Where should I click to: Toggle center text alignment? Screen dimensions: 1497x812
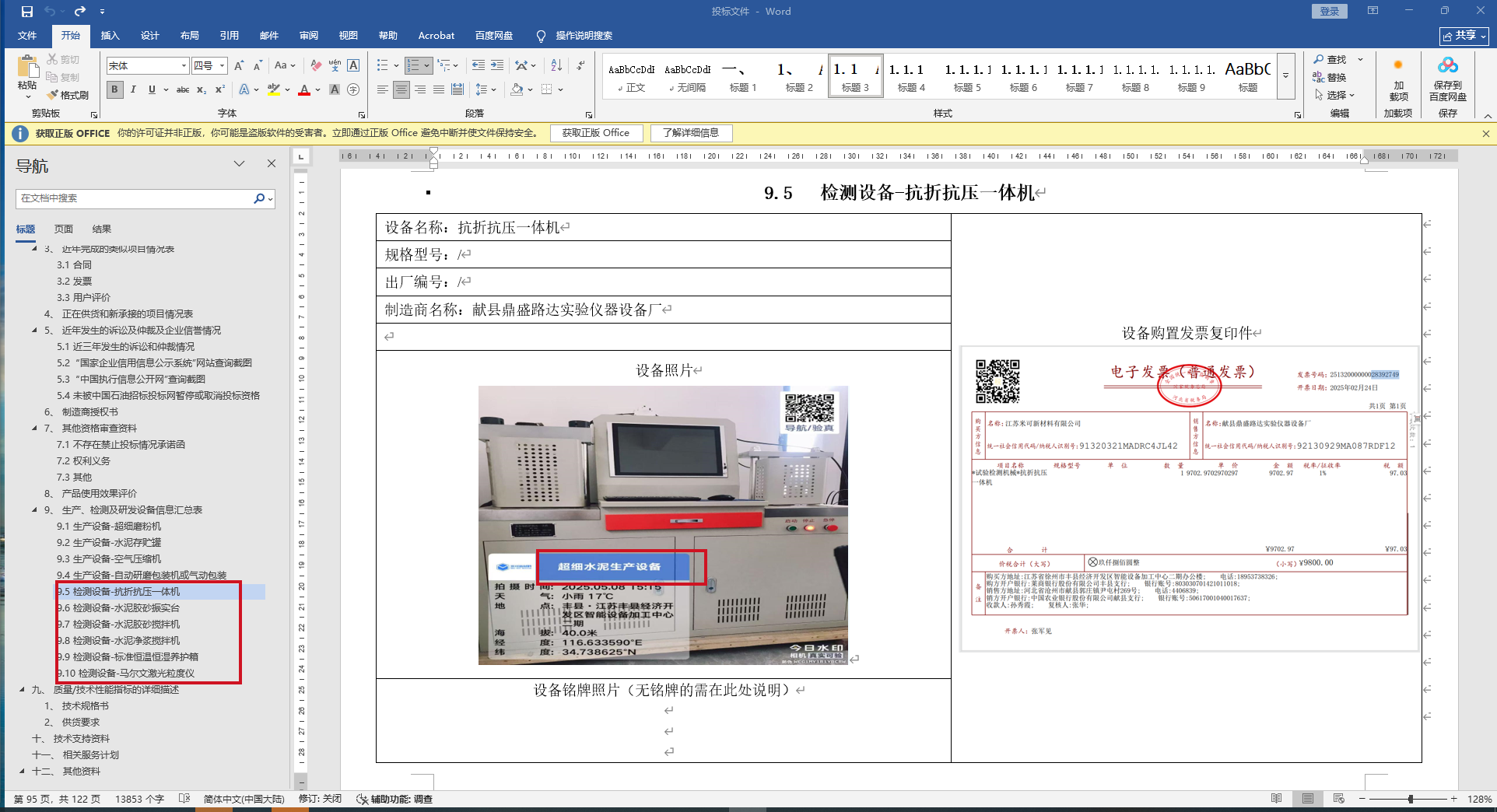point(401,89)
